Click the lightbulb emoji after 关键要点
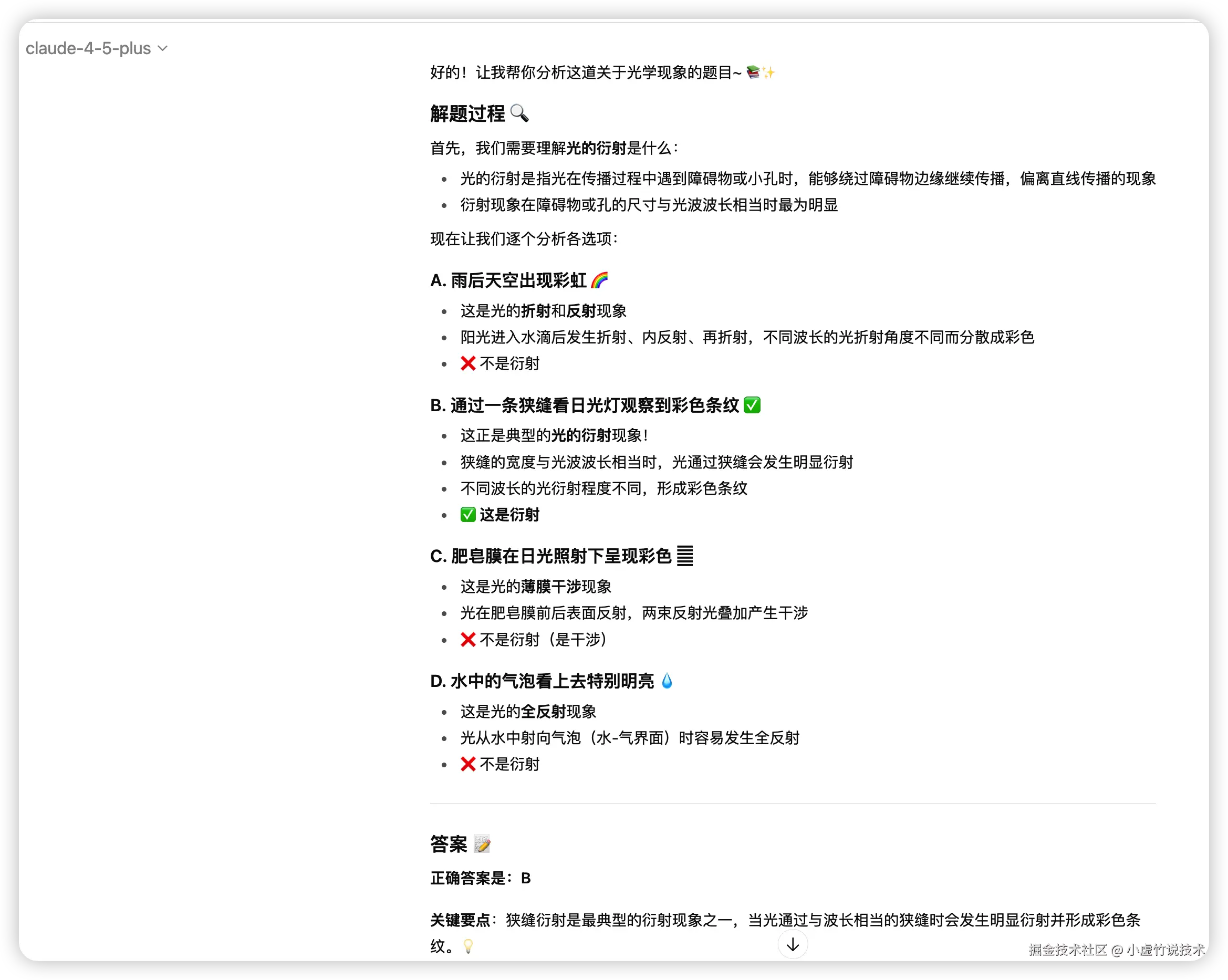 [467, 946]
